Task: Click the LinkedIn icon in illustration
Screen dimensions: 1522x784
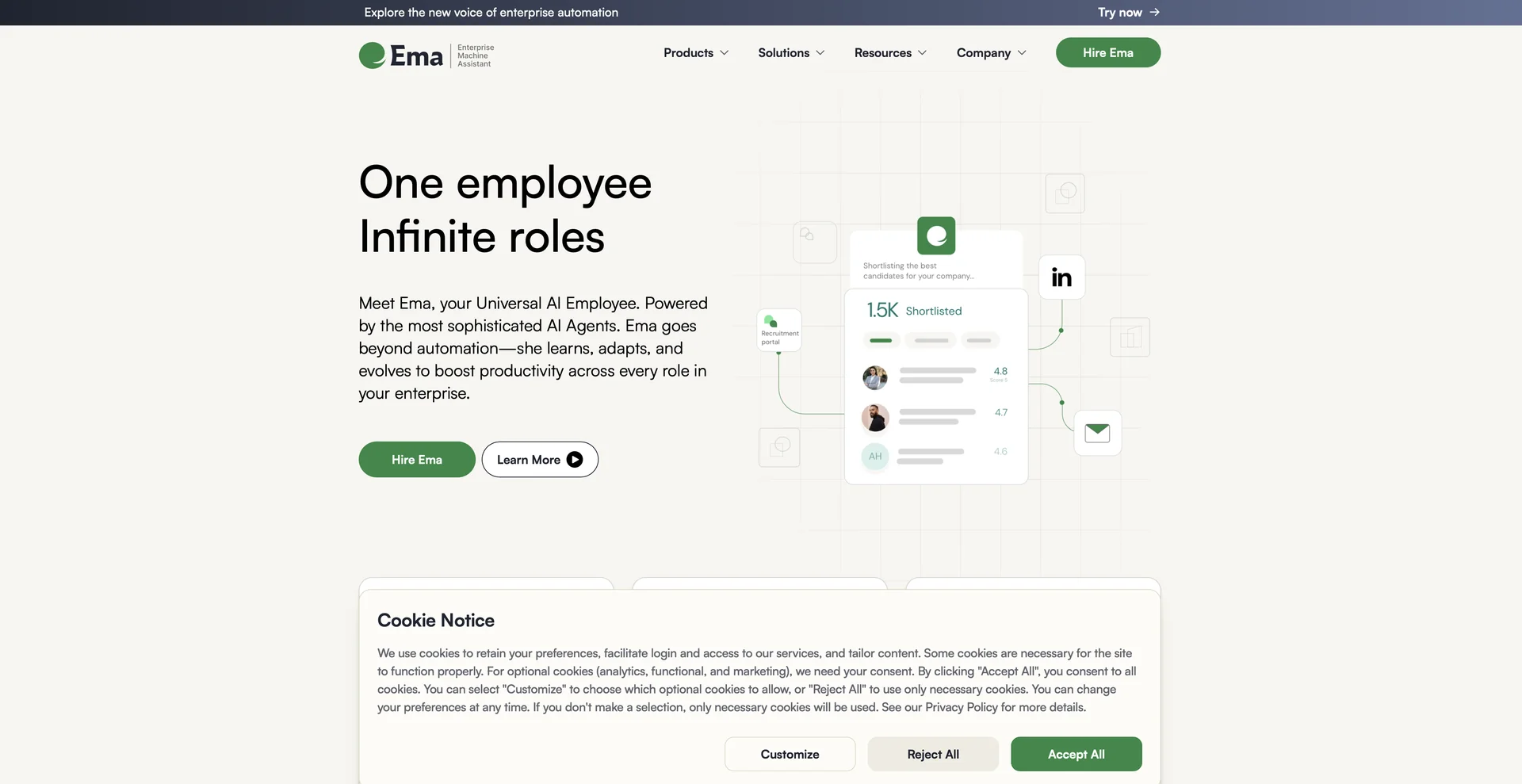Action: coord(1061,277)
